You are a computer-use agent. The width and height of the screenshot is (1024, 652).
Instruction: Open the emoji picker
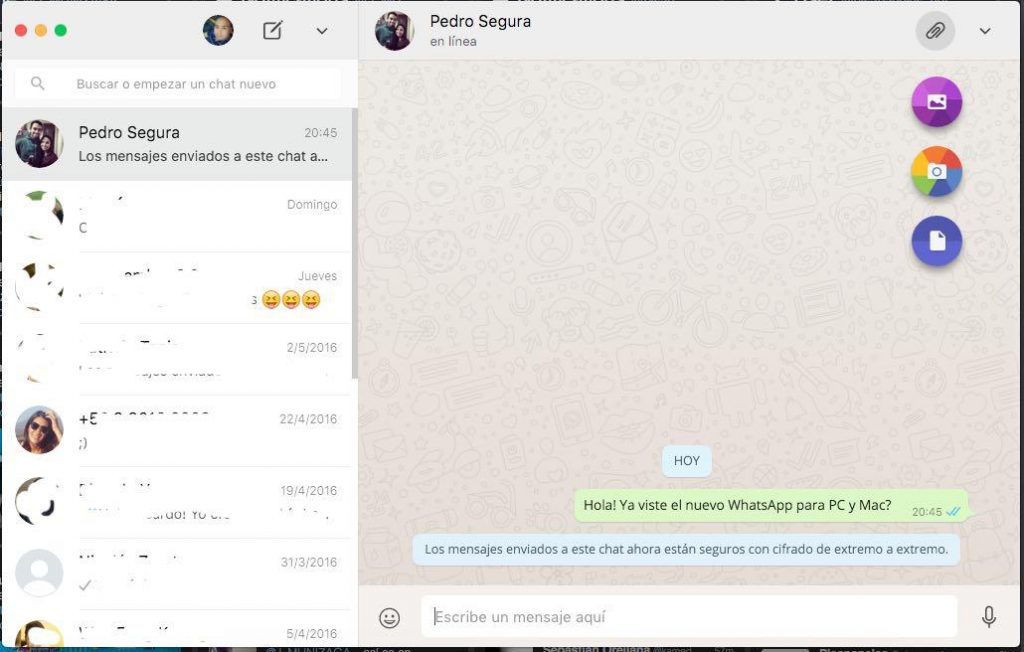tap(389, 617)
